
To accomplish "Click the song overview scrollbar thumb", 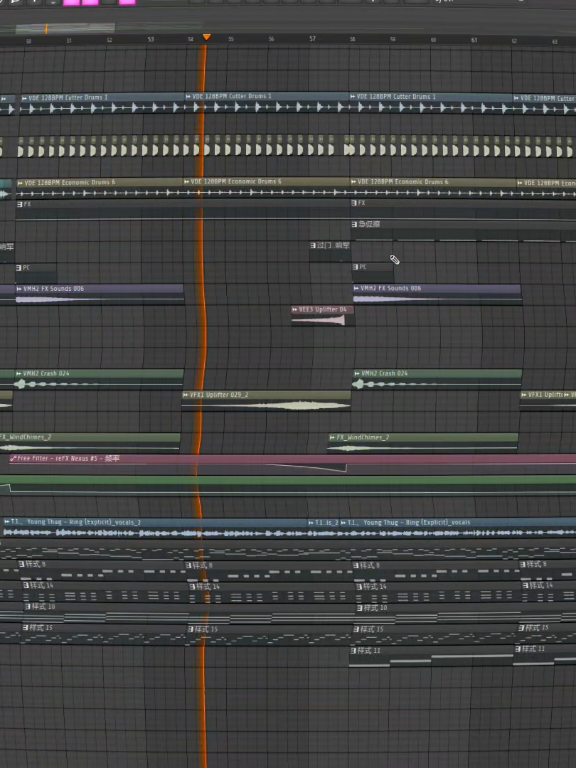I will [x=65, y=28].
